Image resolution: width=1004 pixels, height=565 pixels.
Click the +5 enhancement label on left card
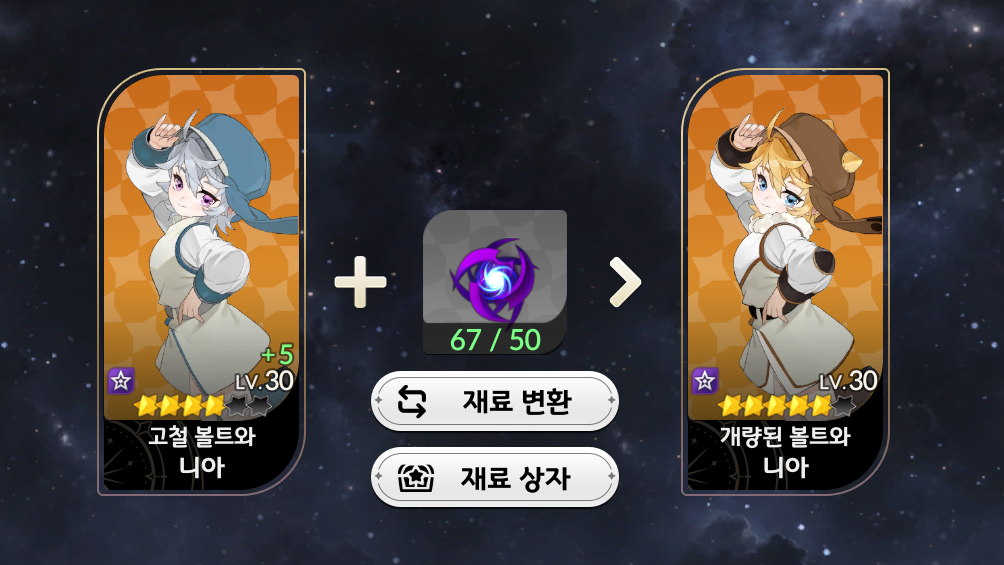[277, 354]
